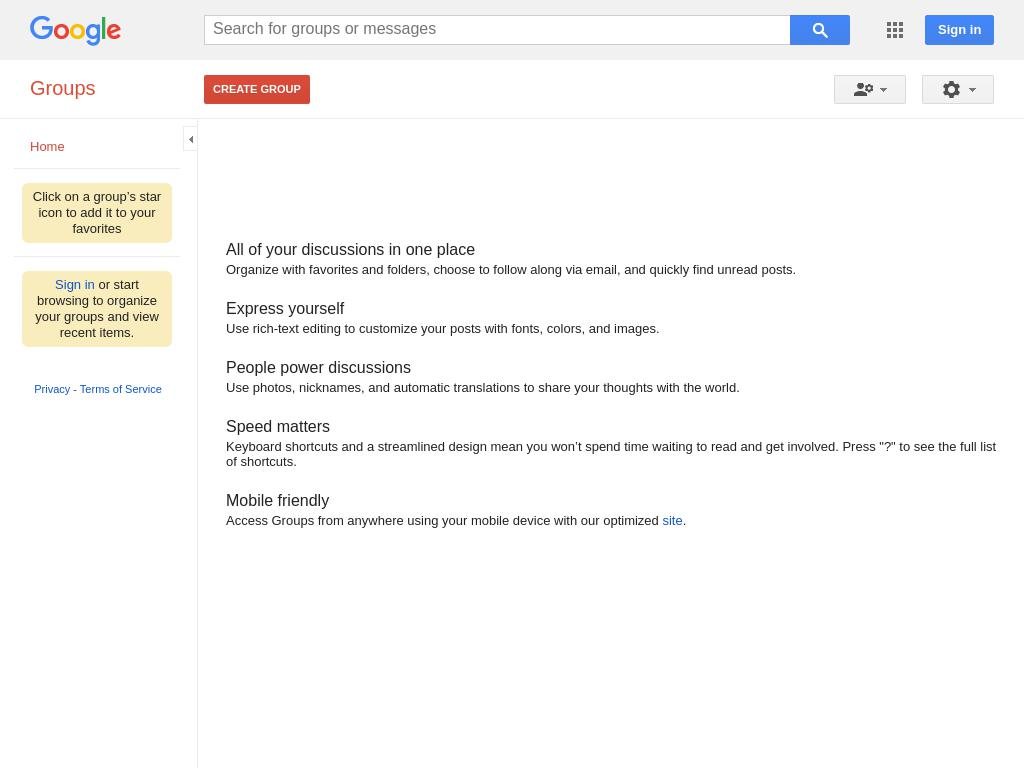Screen dimensions: 1024x768
Task: Click the "People power discussions" heading
Action: tap(318, 368)
